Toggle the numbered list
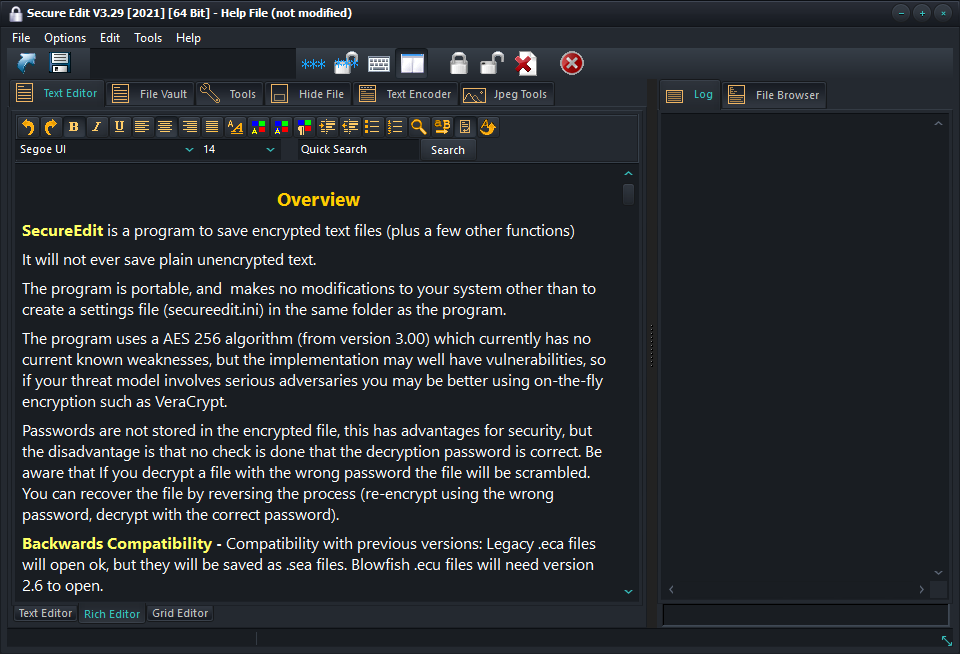 396,127
